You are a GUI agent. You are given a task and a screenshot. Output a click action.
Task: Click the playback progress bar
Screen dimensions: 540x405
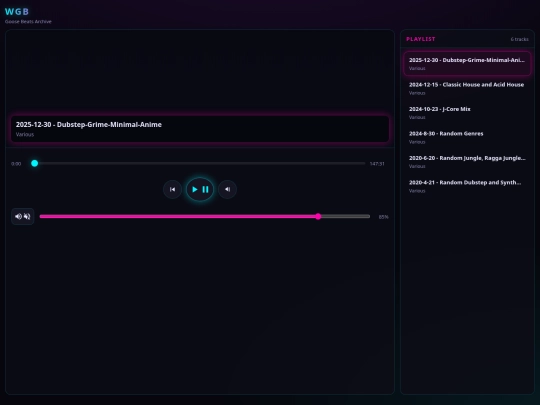[x=198, y=164]
